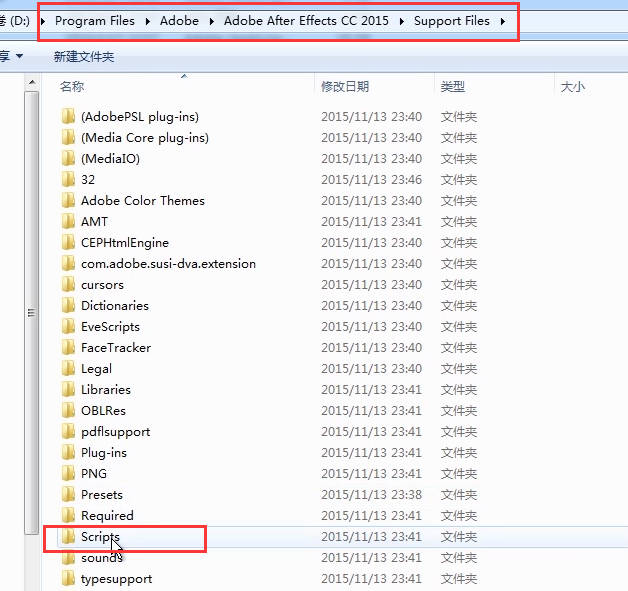
Task: Expand the arrow after Adobe After Effects CC 2015
Action: 402,21
